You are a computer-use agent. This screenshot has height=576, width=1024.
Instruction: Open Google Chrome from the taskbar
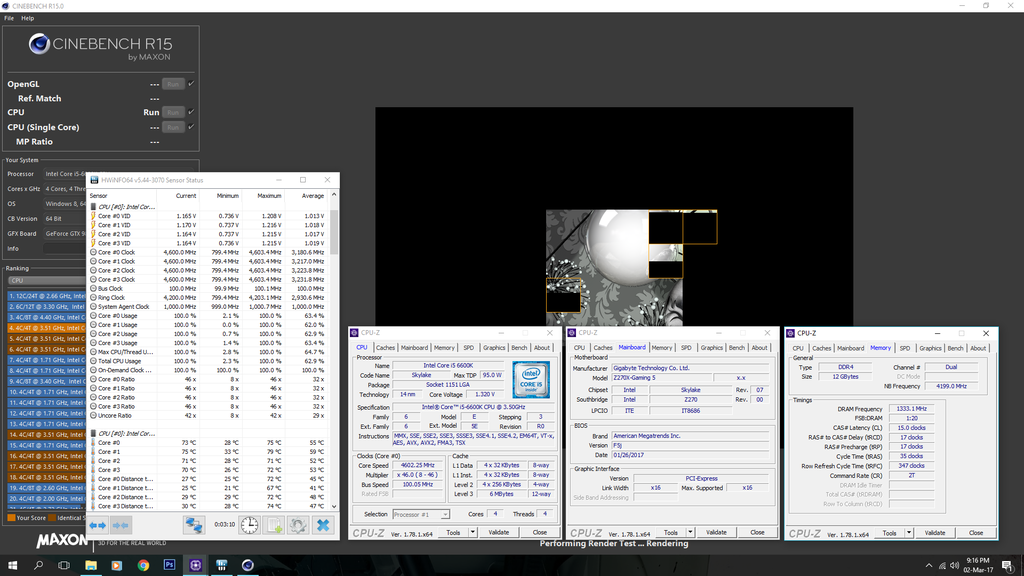(x=143, y=565)
